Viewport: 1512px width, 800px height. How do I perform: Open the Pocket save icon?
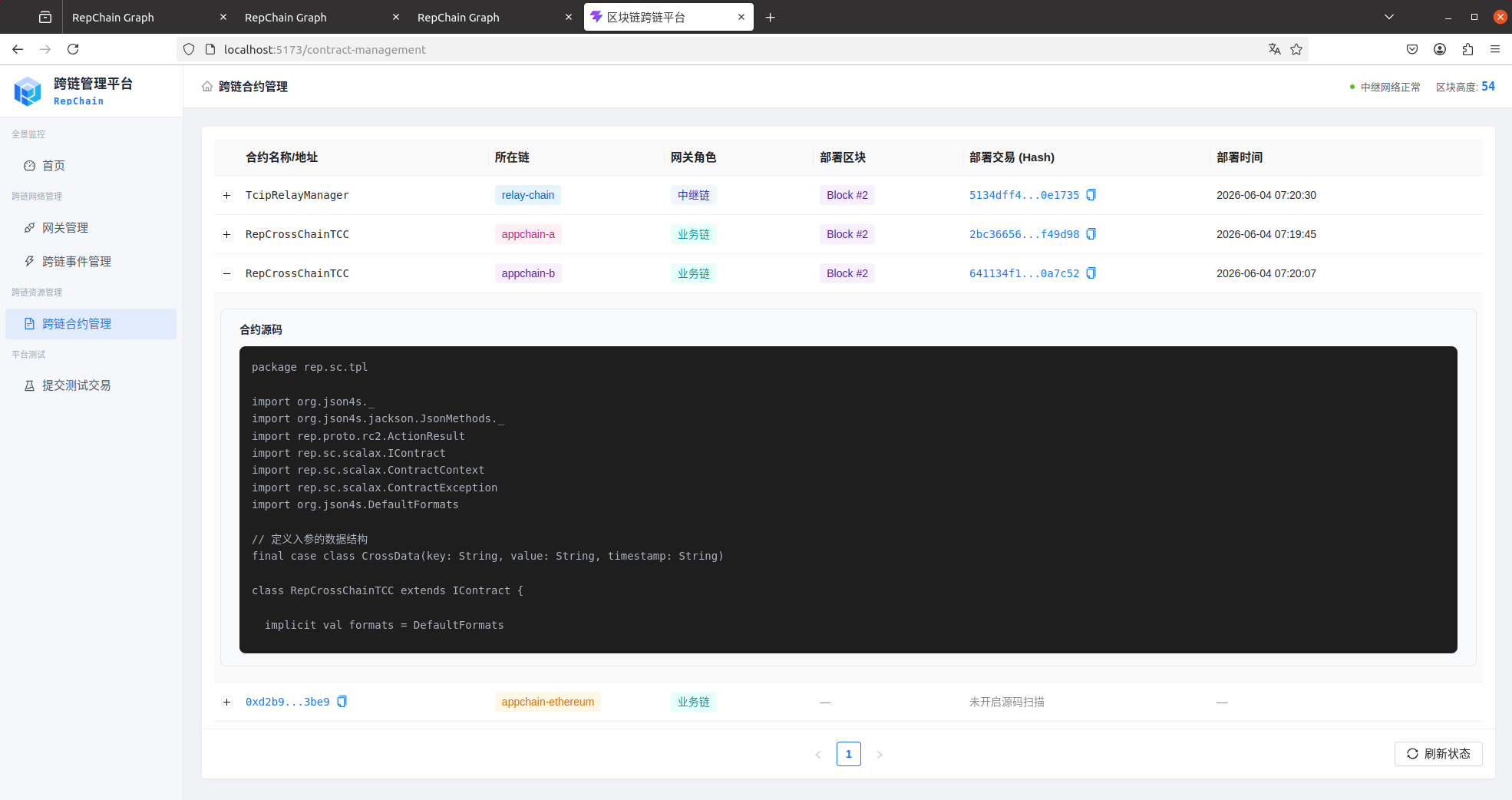tap(1412, 49)
